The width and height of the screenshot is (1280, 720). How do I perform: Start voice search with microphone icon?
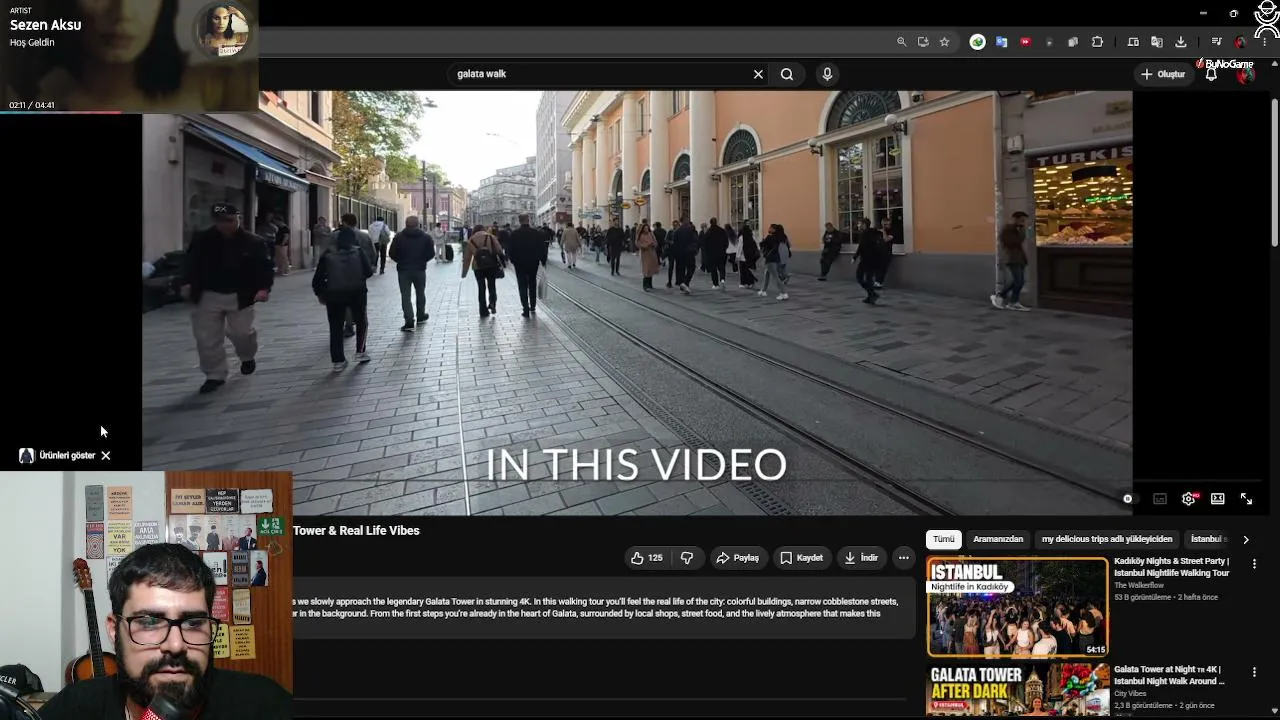pyautogui.click(x=827, y=74)
